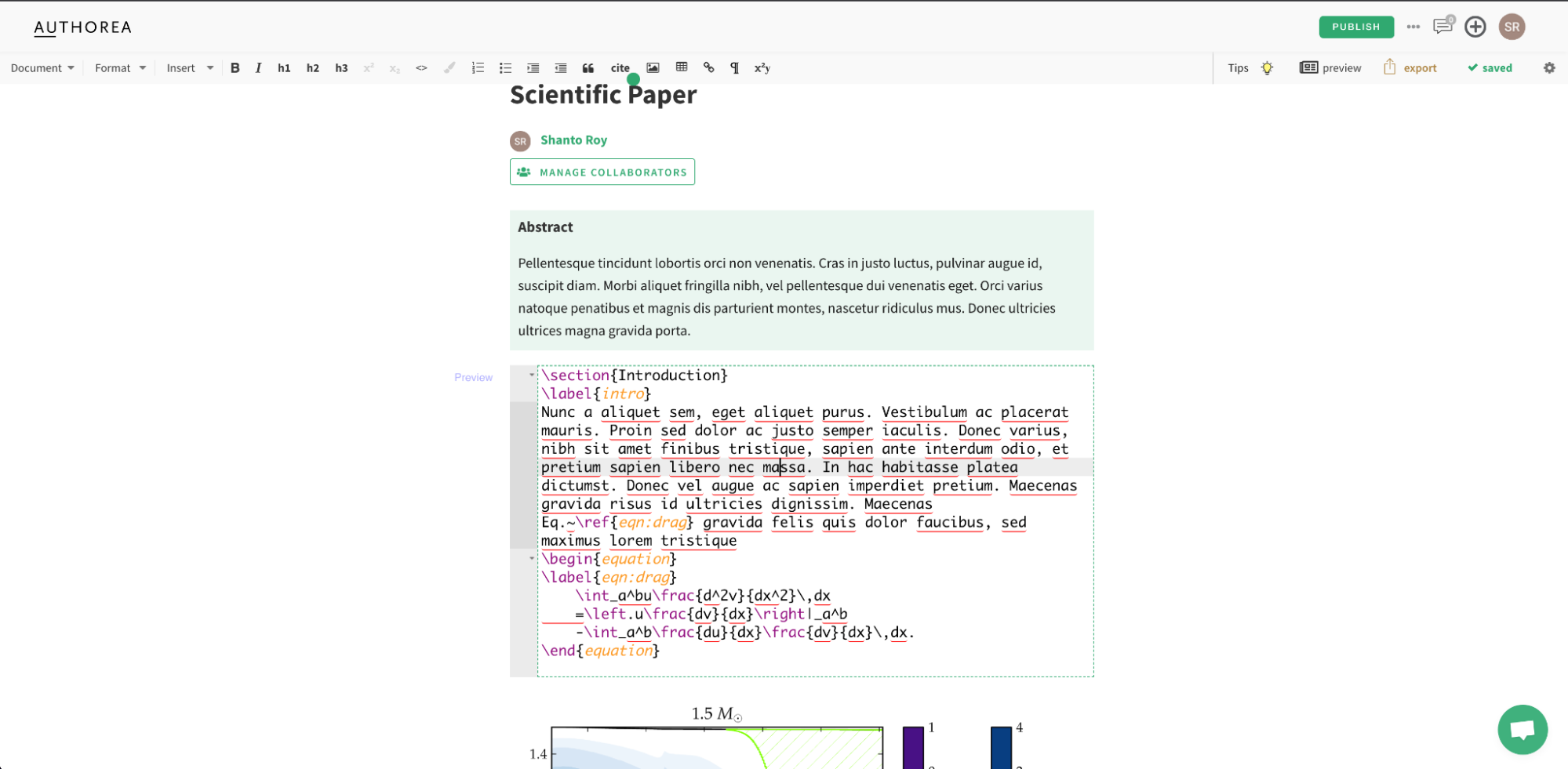Open the Insert dropdown menu
Screen dimensions: 1568x769
[189, 68]
